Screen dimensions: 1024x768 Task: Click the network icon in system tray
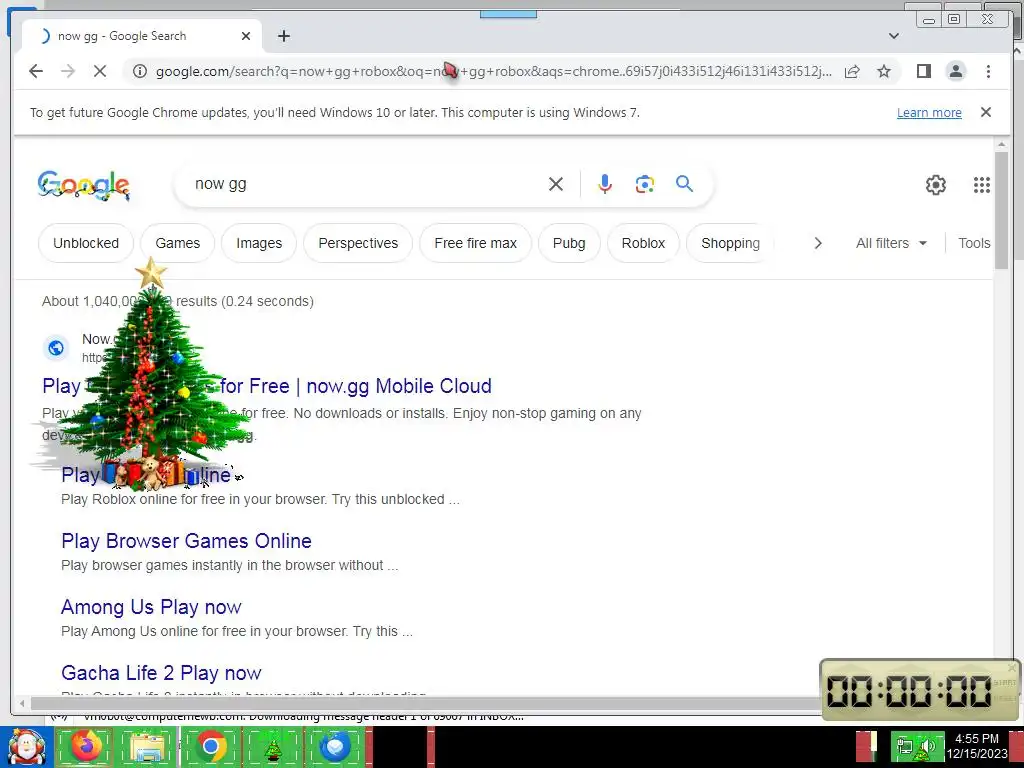tap(905, 746)
